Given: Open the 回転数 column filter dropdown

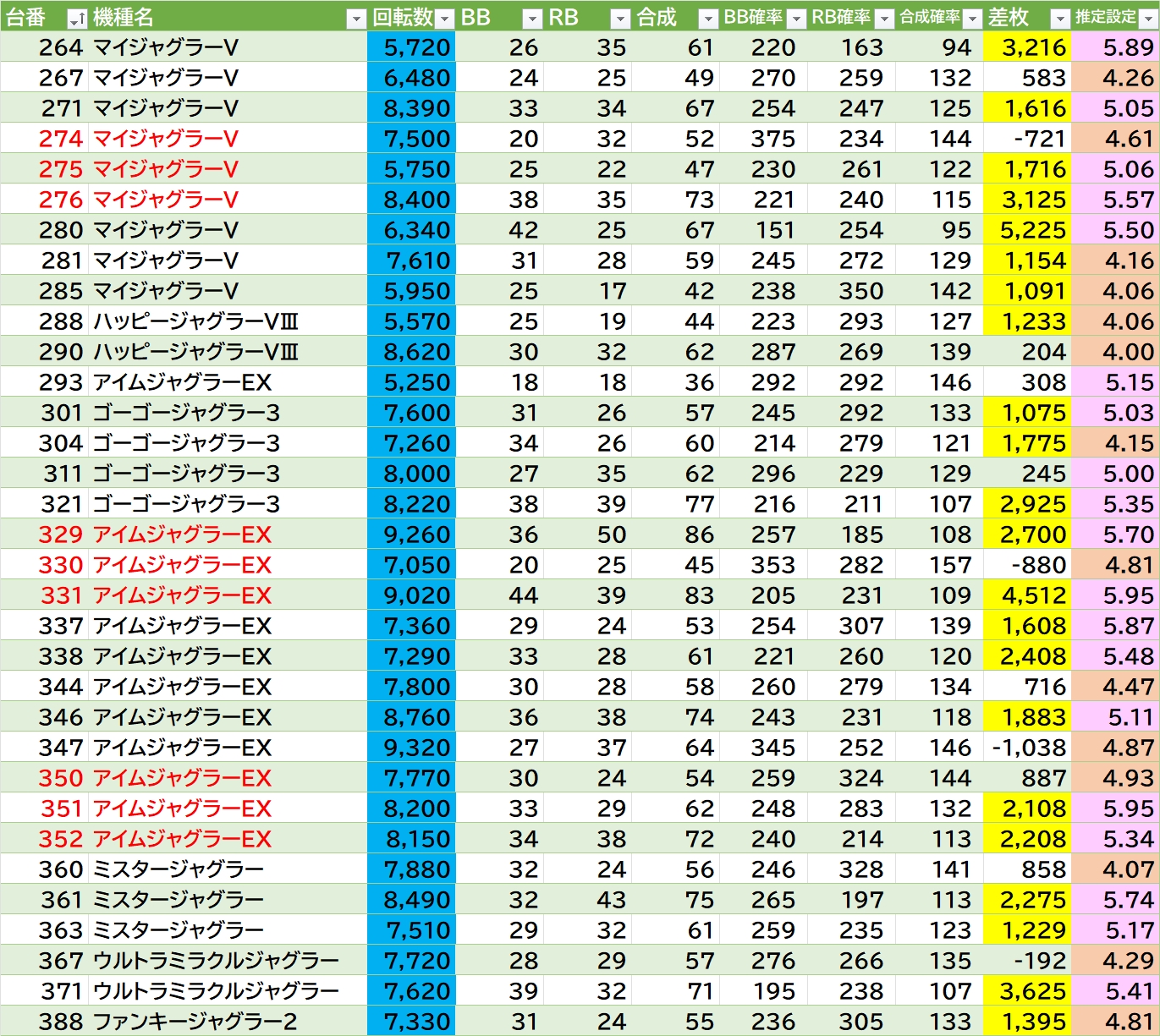Looking at the screenshot, I should point(445,19).
